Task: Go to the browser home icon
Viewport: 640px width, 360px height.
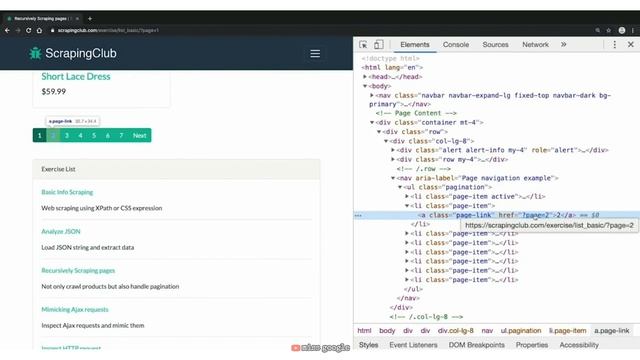Action: pos(39,30)
